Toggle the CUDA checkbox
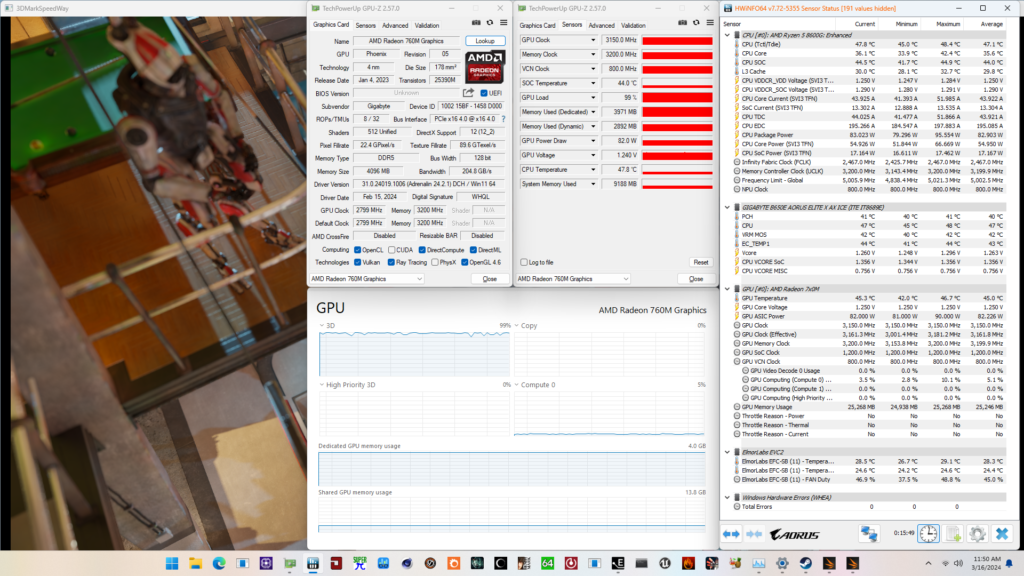This screenshot has width=1024, height=576. click(x=391, y=250)
